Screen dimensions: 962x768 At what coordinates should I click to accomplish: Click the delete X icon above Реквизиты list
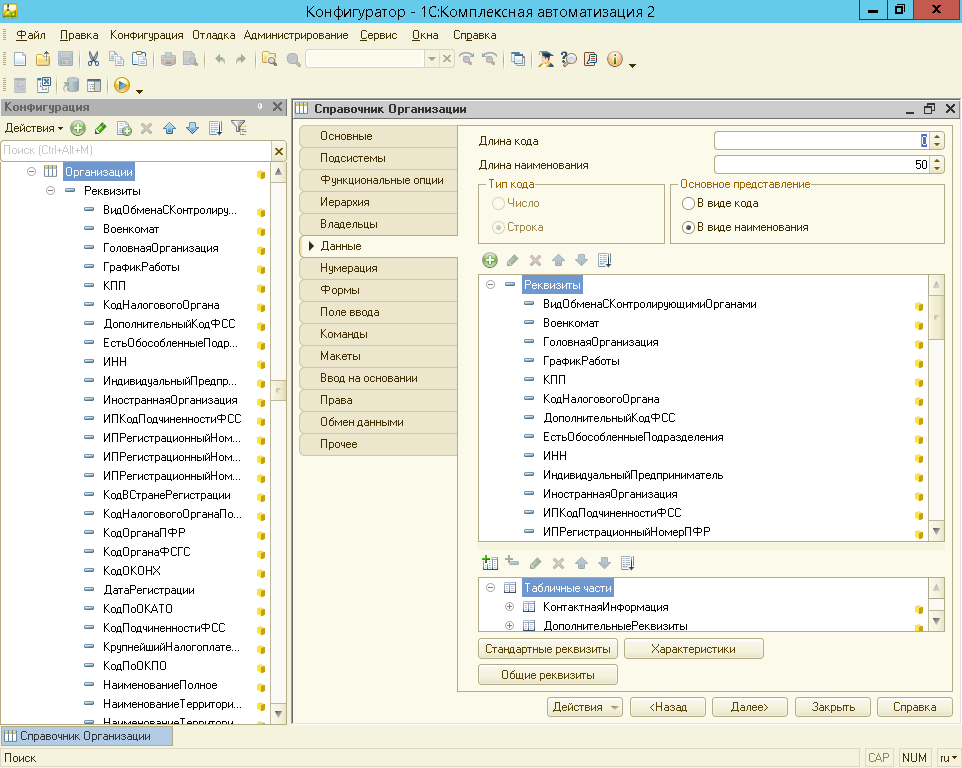click(x=535, y=260)
